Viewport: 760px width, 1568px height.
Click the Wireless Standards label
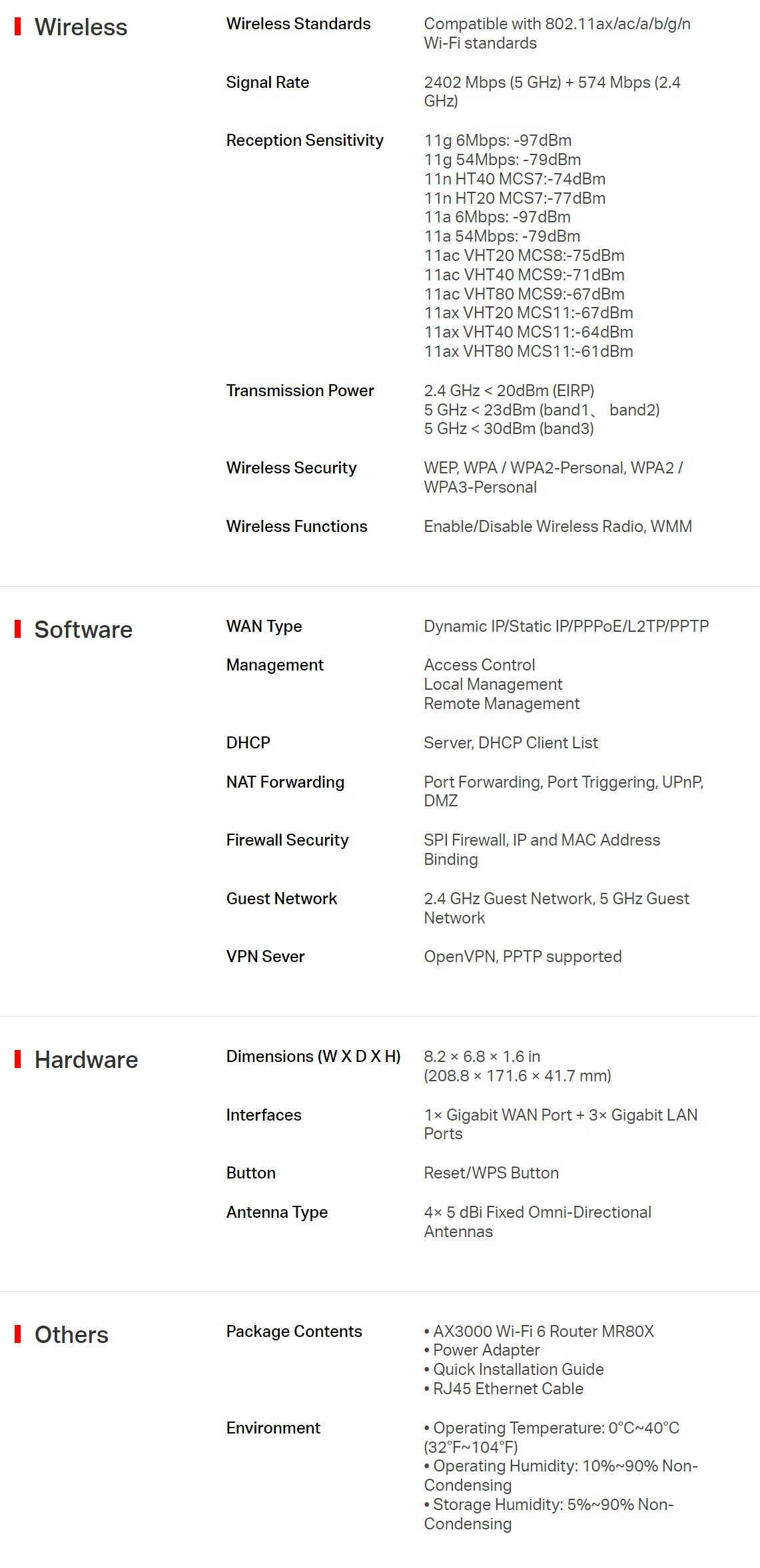coord(298,24)
